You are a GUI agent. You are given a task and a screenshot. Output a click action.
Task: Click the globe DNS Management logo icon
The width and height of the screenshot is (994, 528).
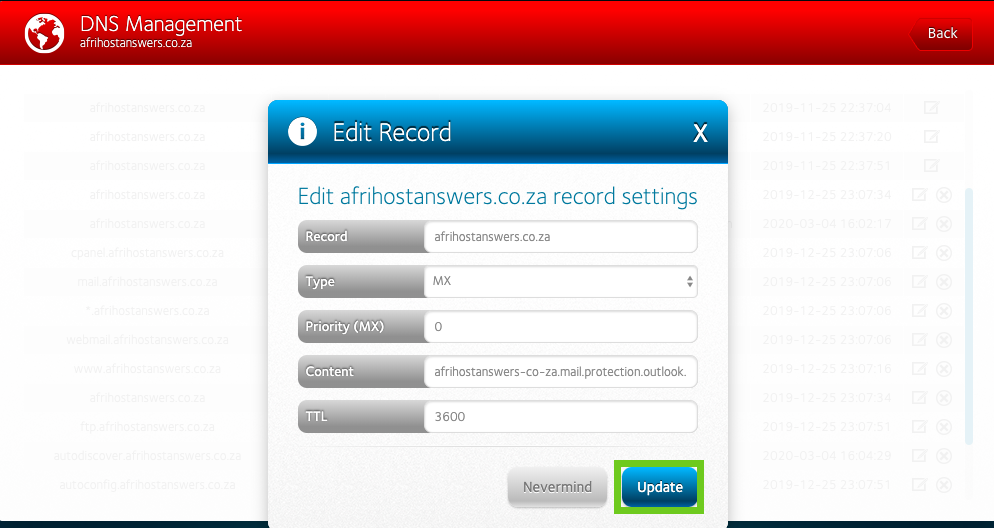point(44,33)
